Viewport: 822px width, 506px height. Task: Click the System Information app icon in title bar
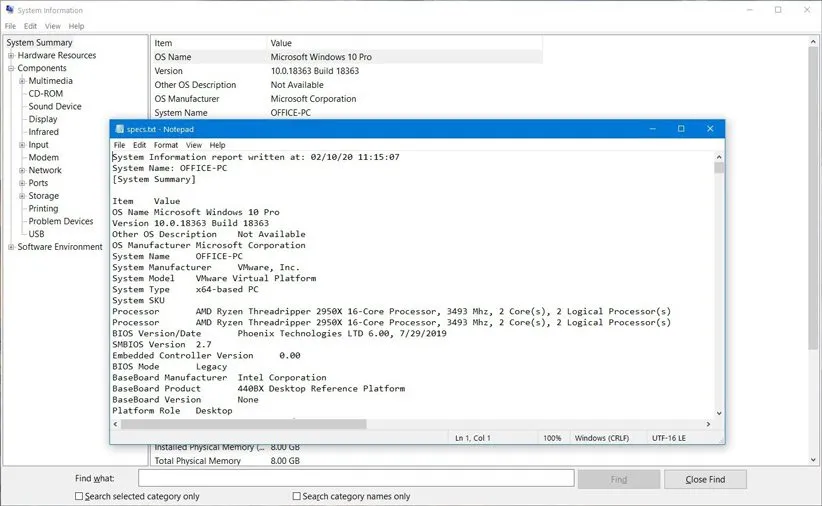click(x=10, y=10)
